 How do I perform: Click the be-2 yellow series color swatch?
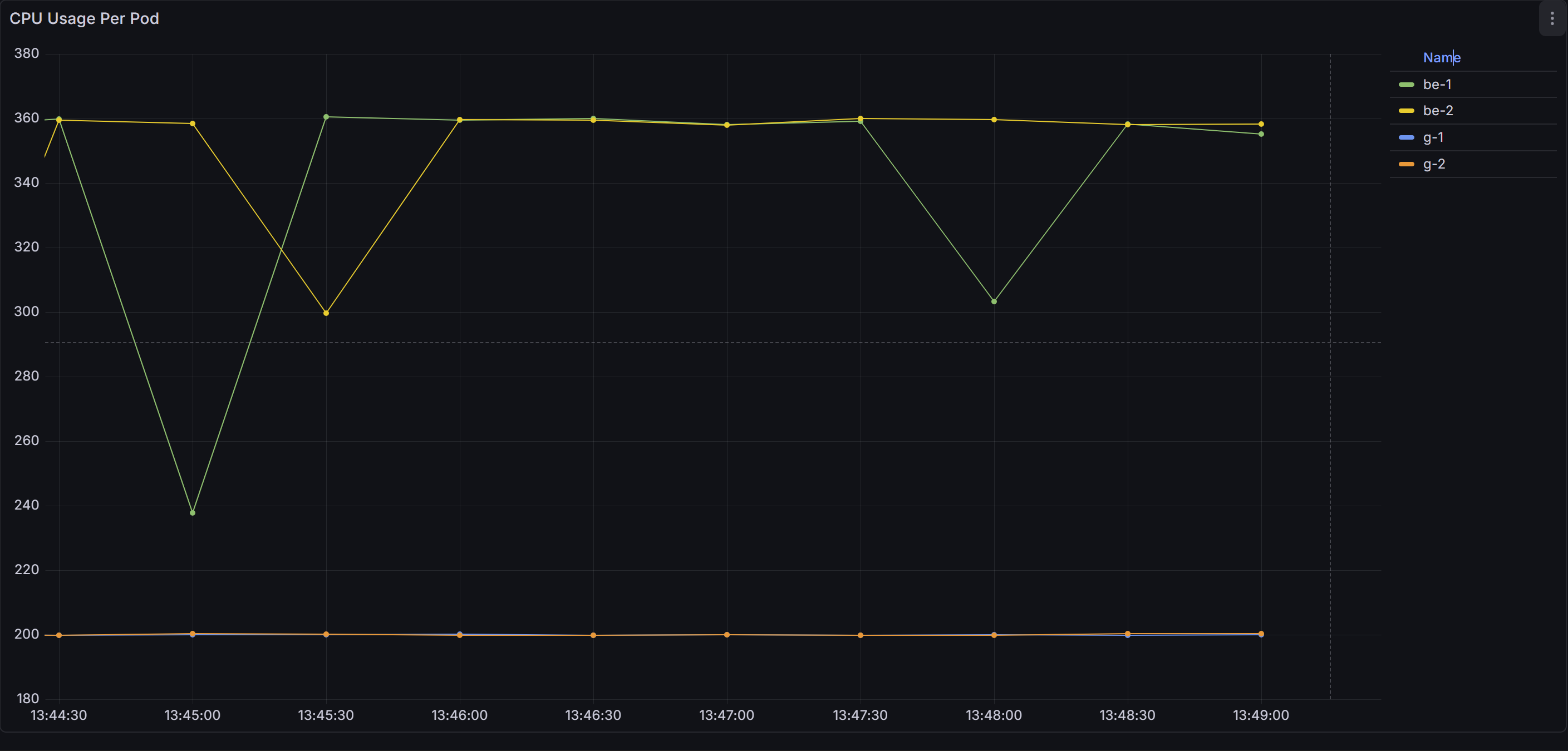click(1406, 111)
